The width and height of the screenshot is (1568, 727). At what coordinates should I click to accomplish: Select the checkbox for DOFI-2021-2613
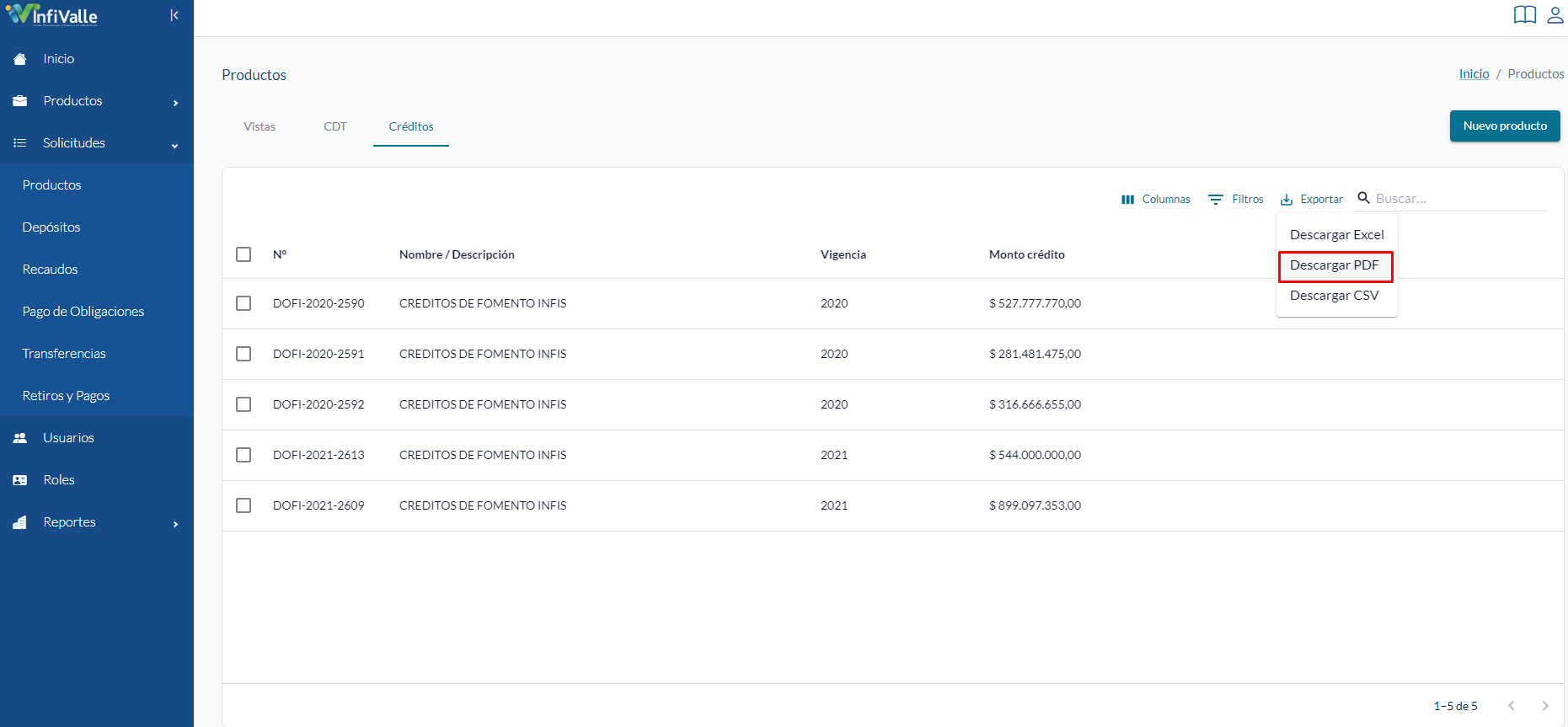pyautogui.click(x=243, y=455)
